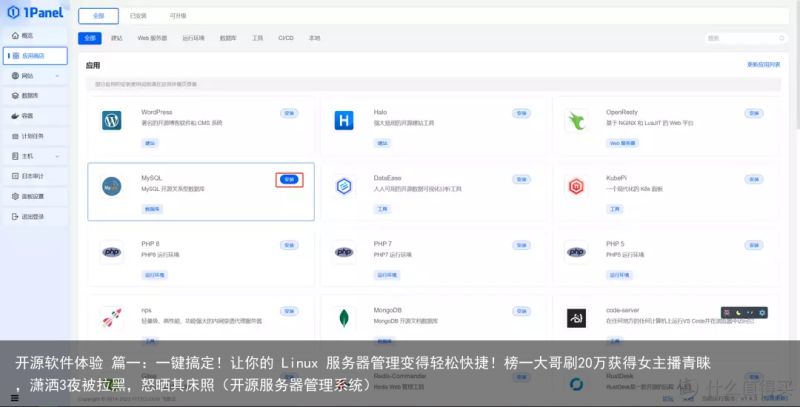
Task: Click the page vertical scrollbar
Action: click(796, 64)
